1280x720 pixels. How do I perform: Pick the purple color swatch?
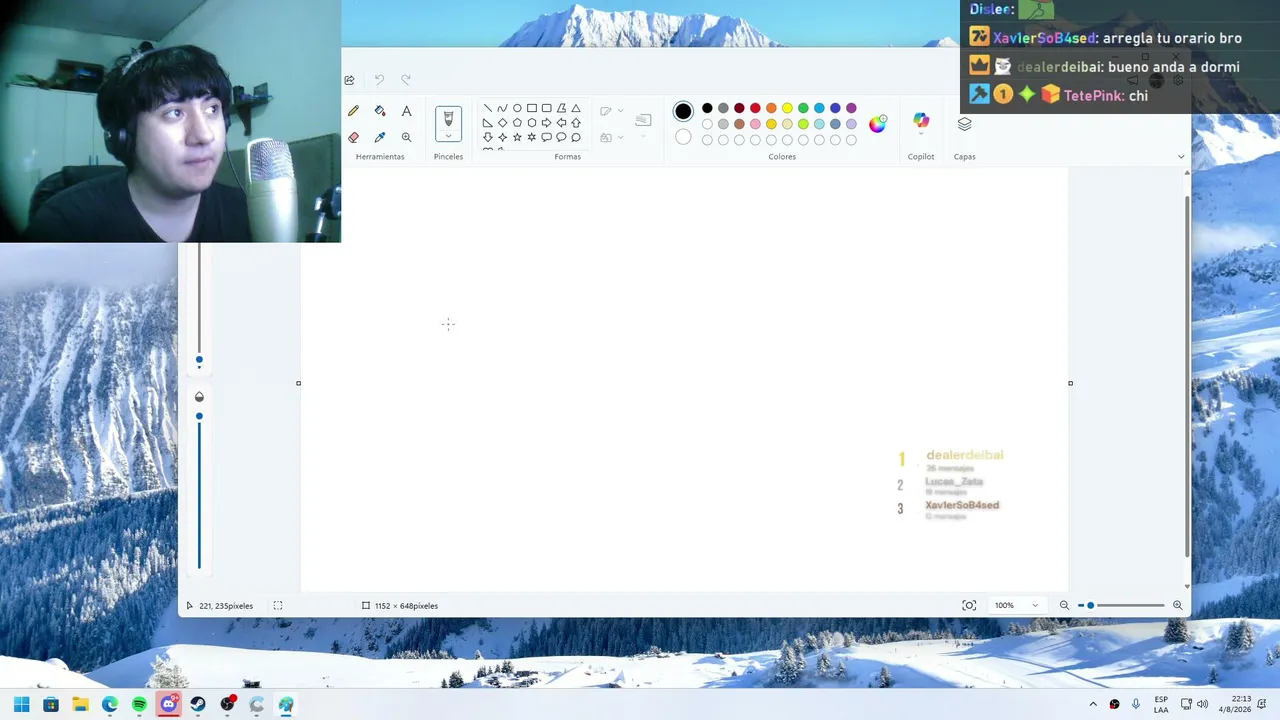tap(851, 108)
